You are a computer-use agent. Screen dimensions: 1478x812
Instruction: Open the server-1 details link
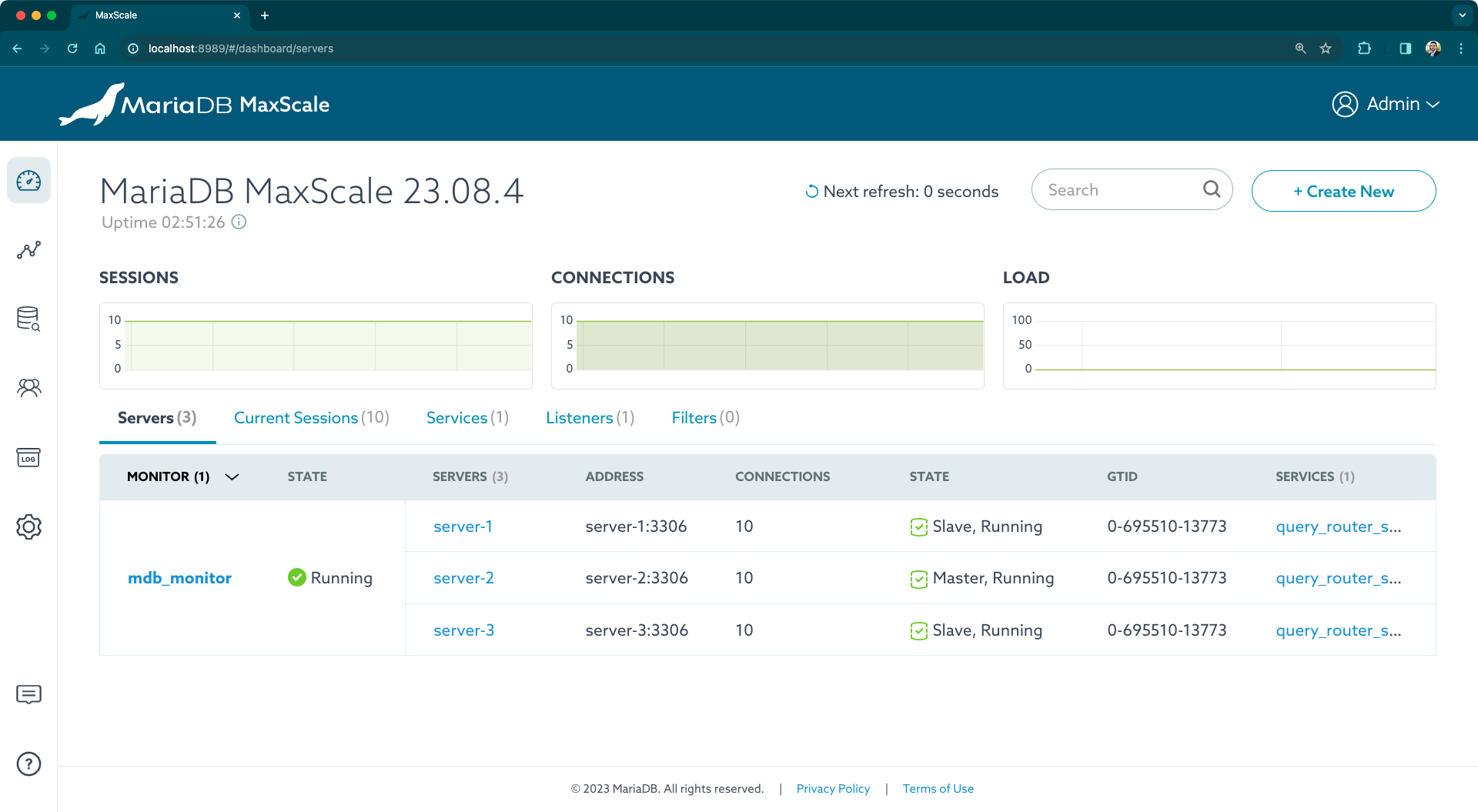pos(463,526)
